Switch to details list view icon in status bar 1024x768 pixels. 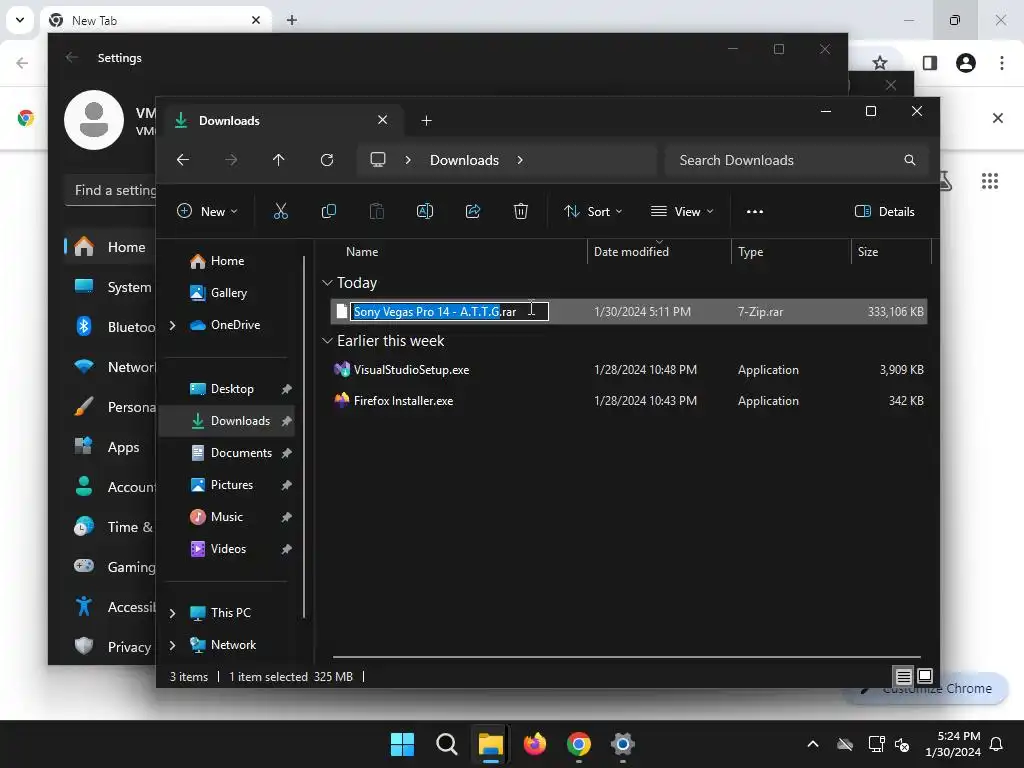(904, 677)
